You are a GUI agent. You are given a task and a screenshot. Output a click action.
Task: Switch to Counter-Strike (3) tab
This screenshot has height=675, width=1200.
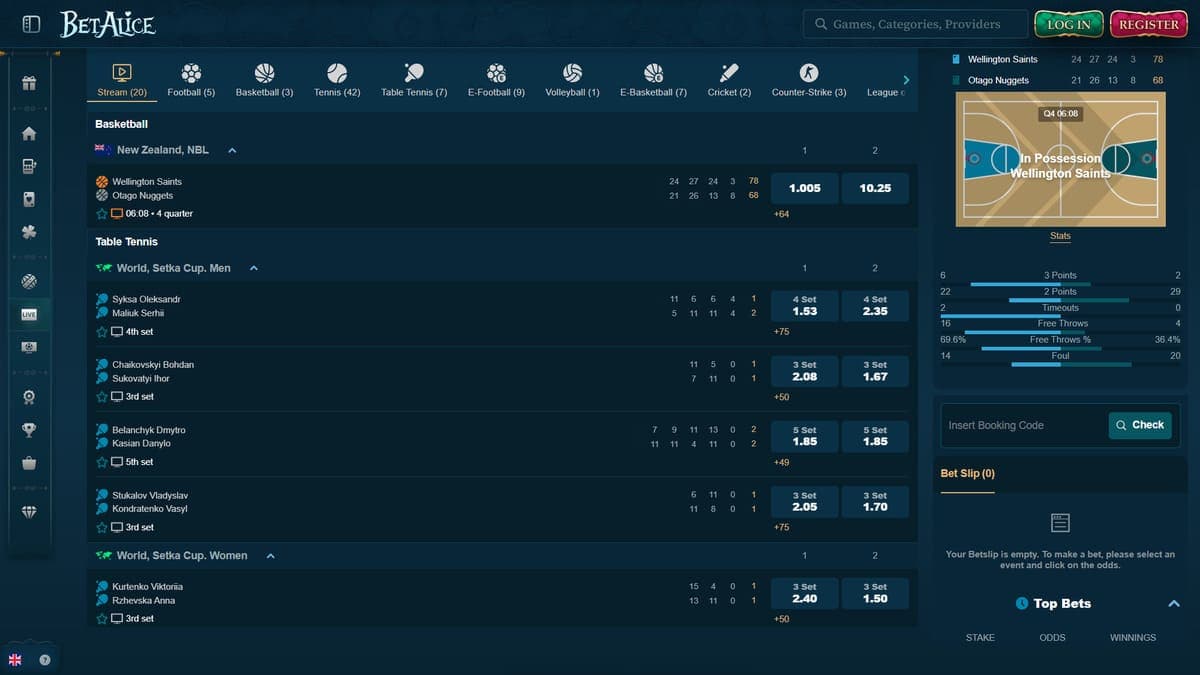pos(809,80)
